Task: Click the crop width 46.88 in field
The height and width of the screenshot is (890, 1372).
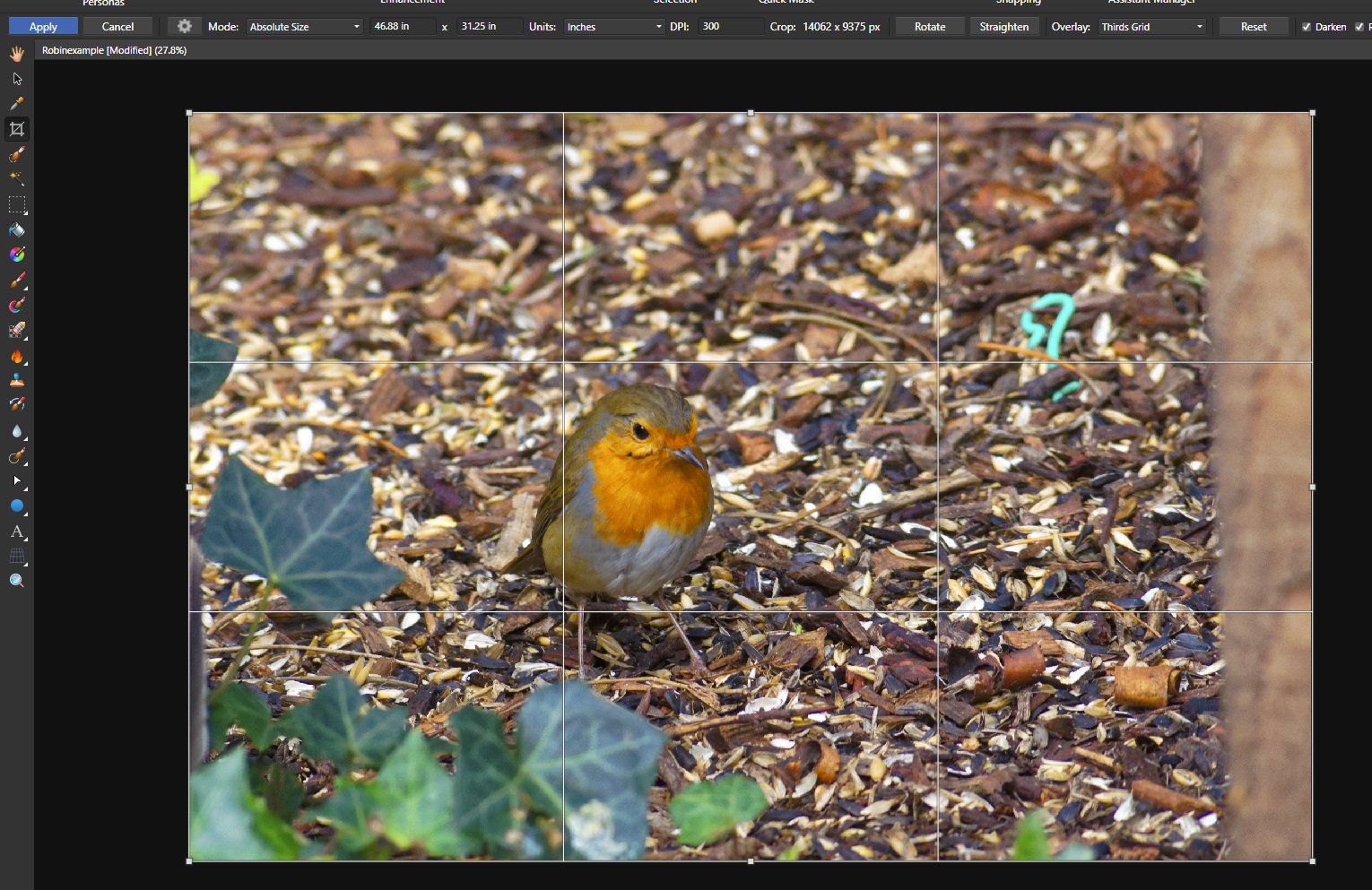Action: click(402, 27)
